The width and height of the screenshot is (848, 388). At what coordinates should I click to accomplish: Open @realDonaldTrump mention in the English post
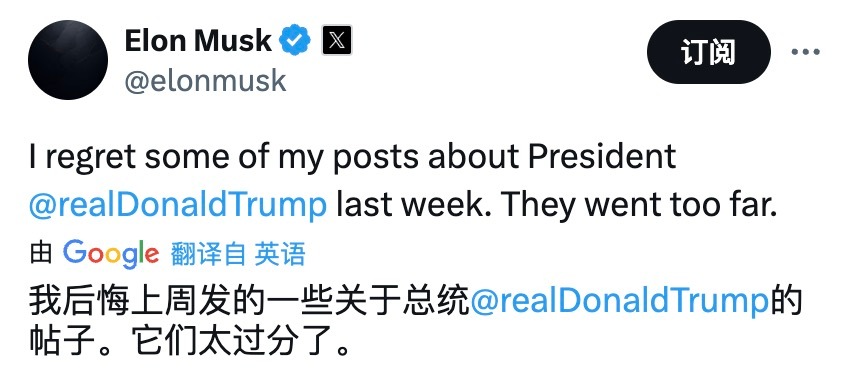(178, 206)
